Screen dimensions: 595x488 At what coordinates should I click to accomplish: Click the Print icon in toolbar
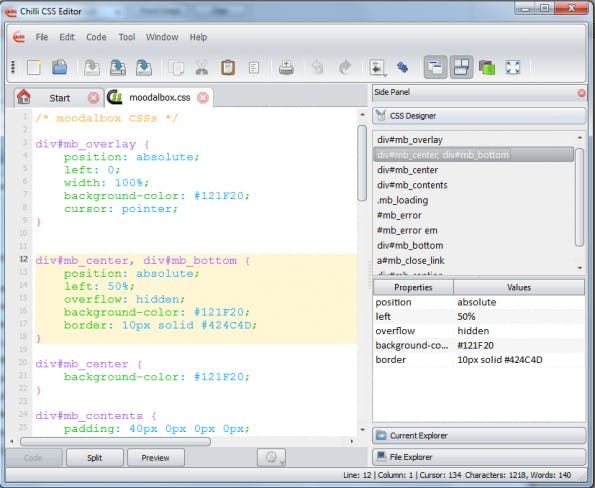pyautogui.click(x=286, y=68)
